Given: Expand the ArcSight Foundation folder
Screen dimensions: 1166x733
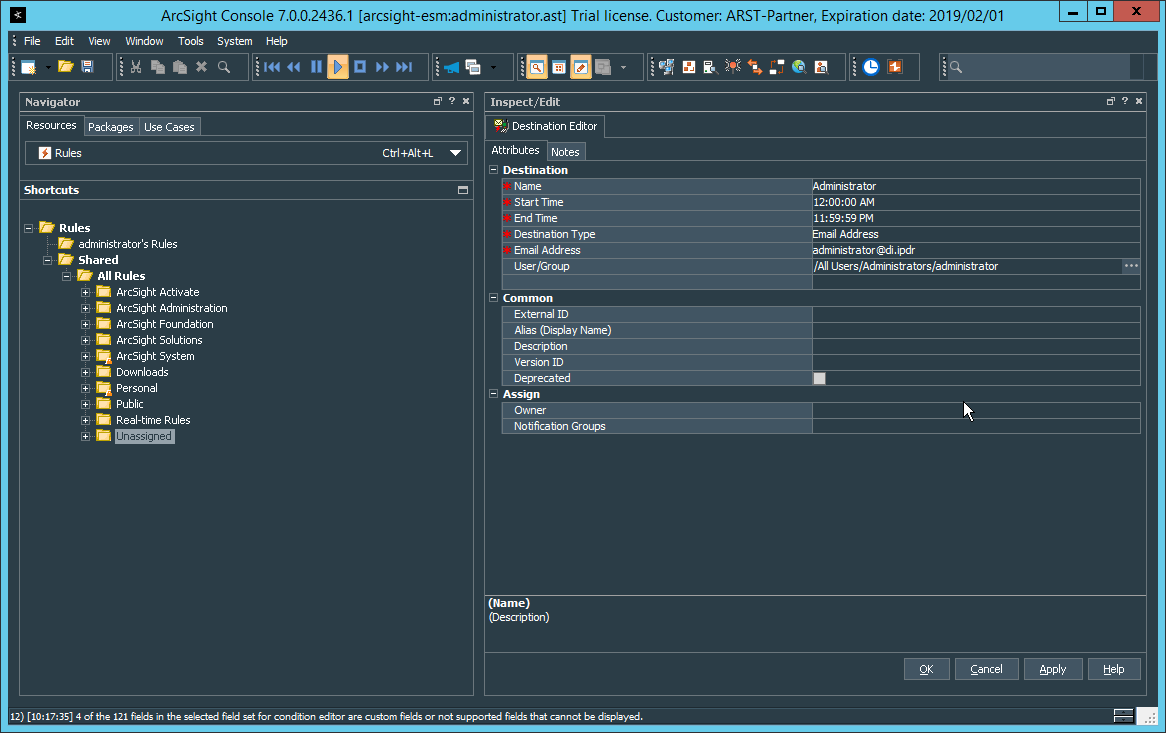Looking at the screenshot, I should 86,324.
